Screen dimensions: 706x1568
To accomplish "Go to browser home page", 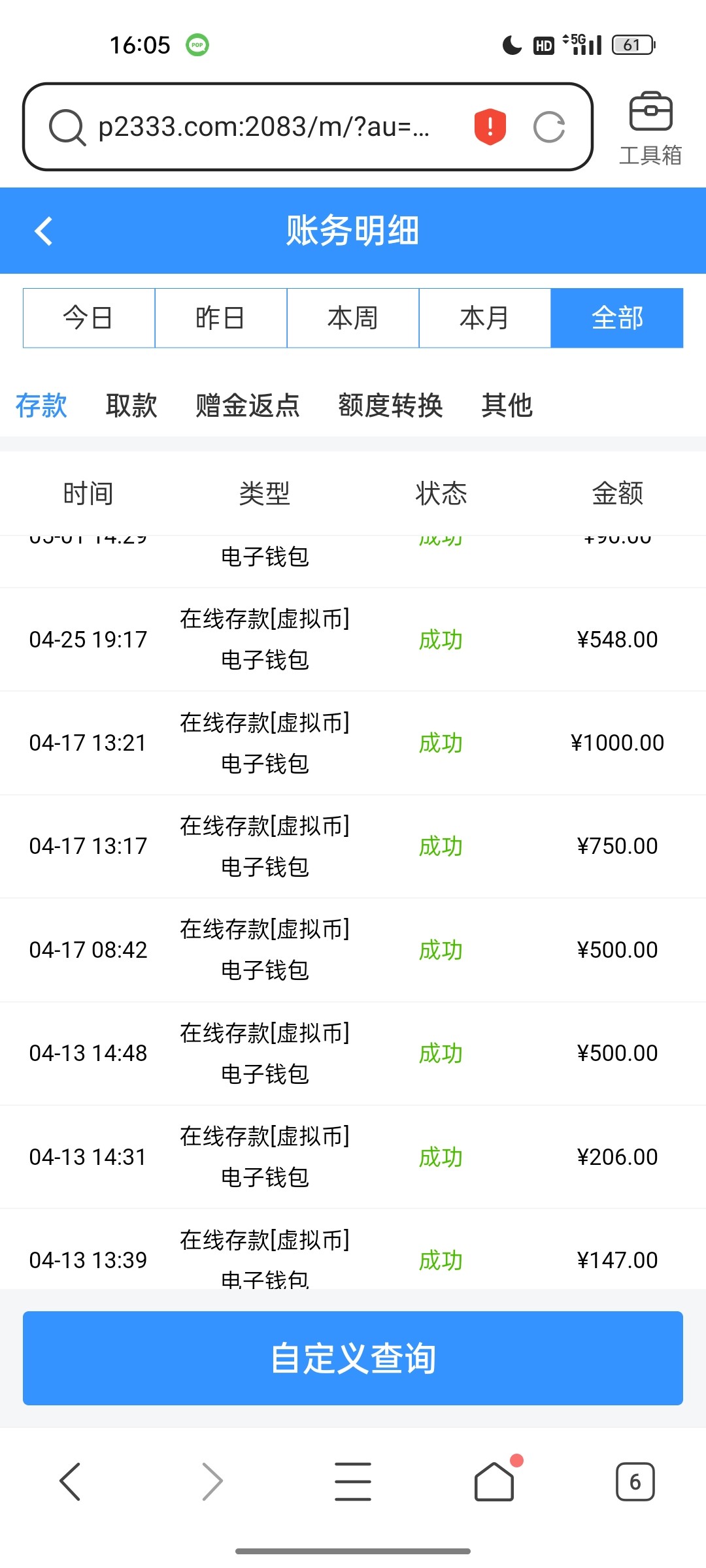I will 494,1481.
